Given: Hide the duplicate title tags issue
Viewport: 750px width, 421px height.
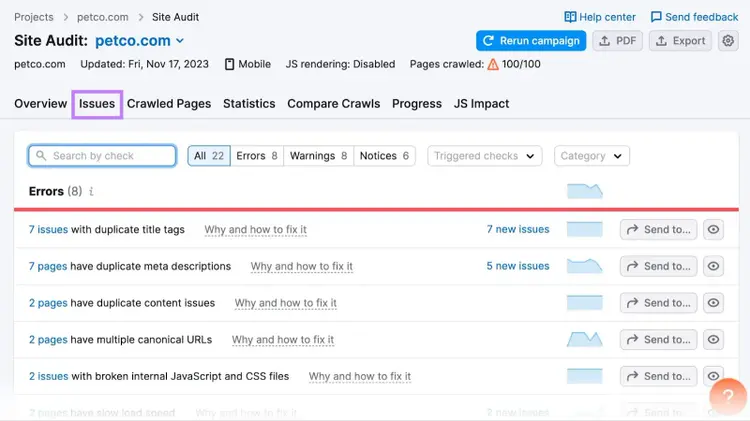Looking at the screenshot, I should pyautogui.click(x=713, y=230).
